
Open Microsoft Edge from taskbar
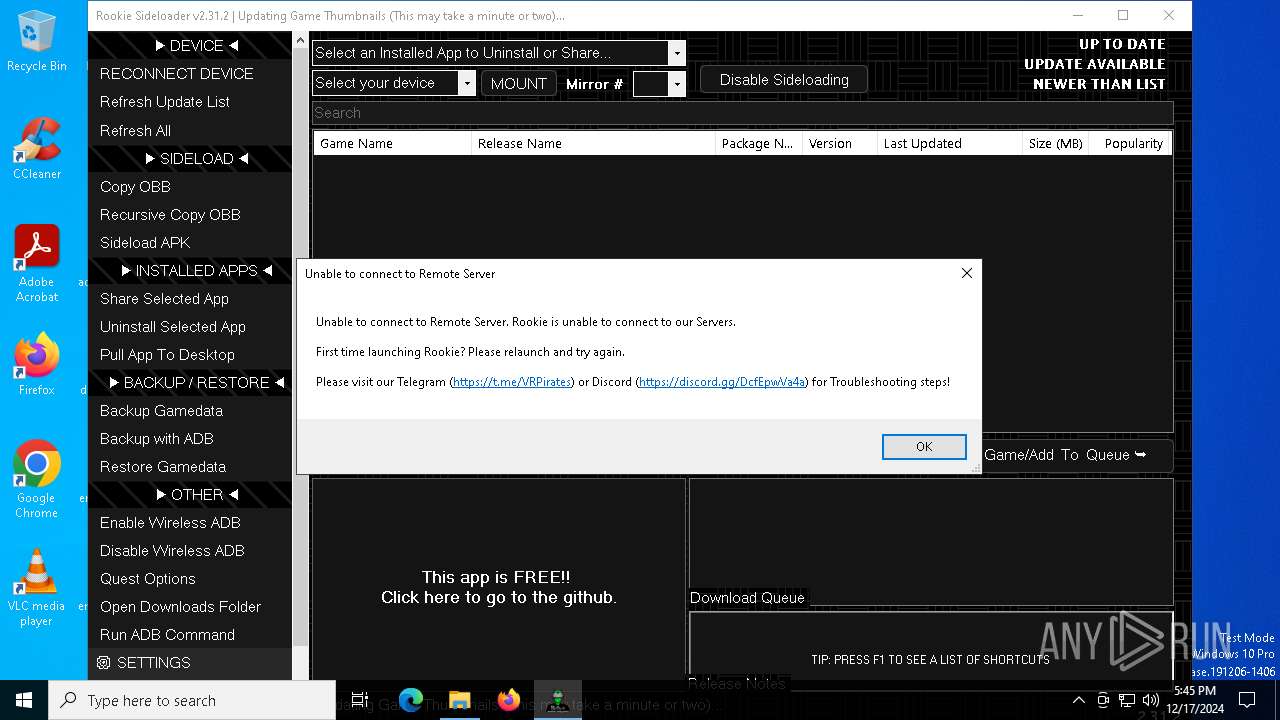(411, 700)
